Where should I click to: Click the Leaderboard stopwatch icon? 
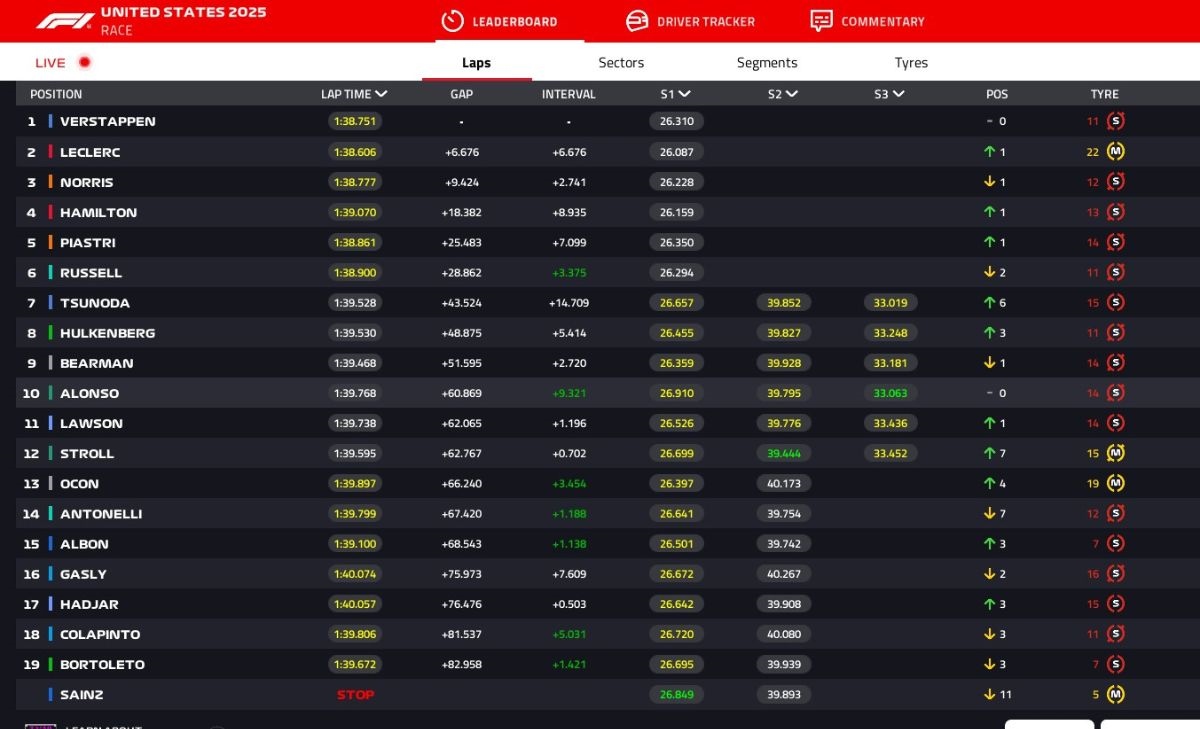[x=452, y=21]
